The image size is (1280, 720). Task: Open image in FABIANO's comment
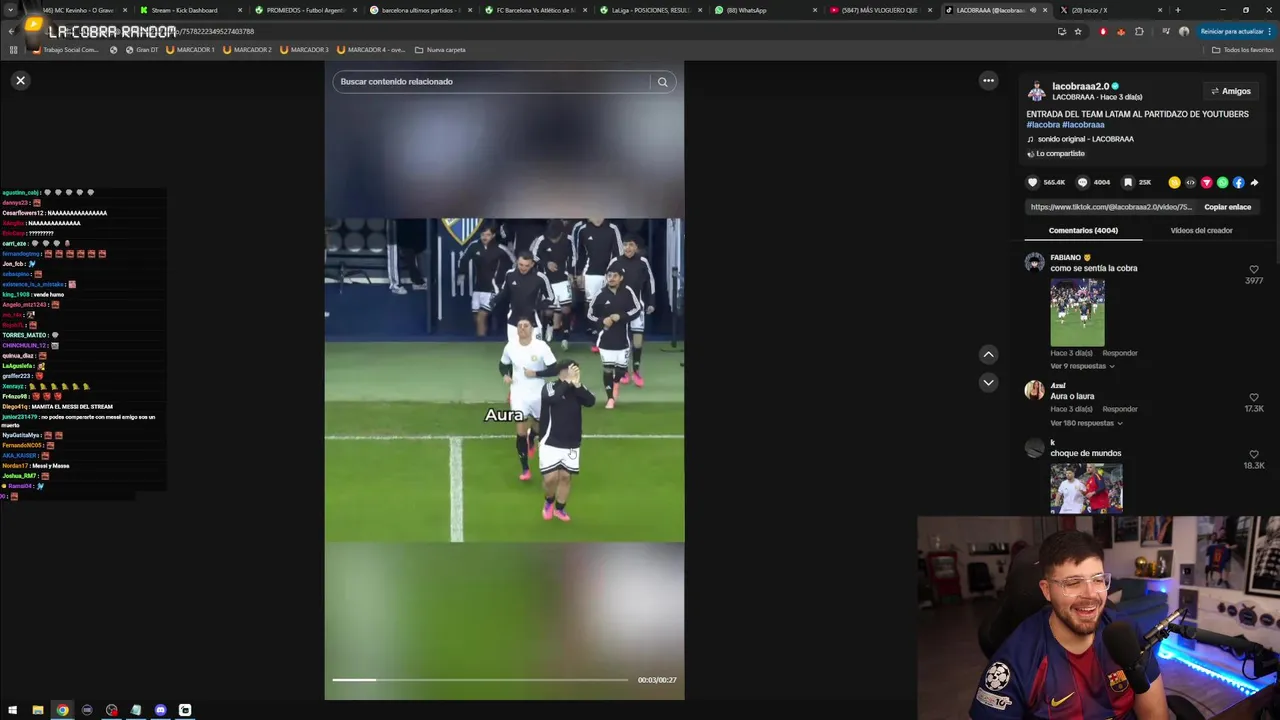tap(1077, 311)
